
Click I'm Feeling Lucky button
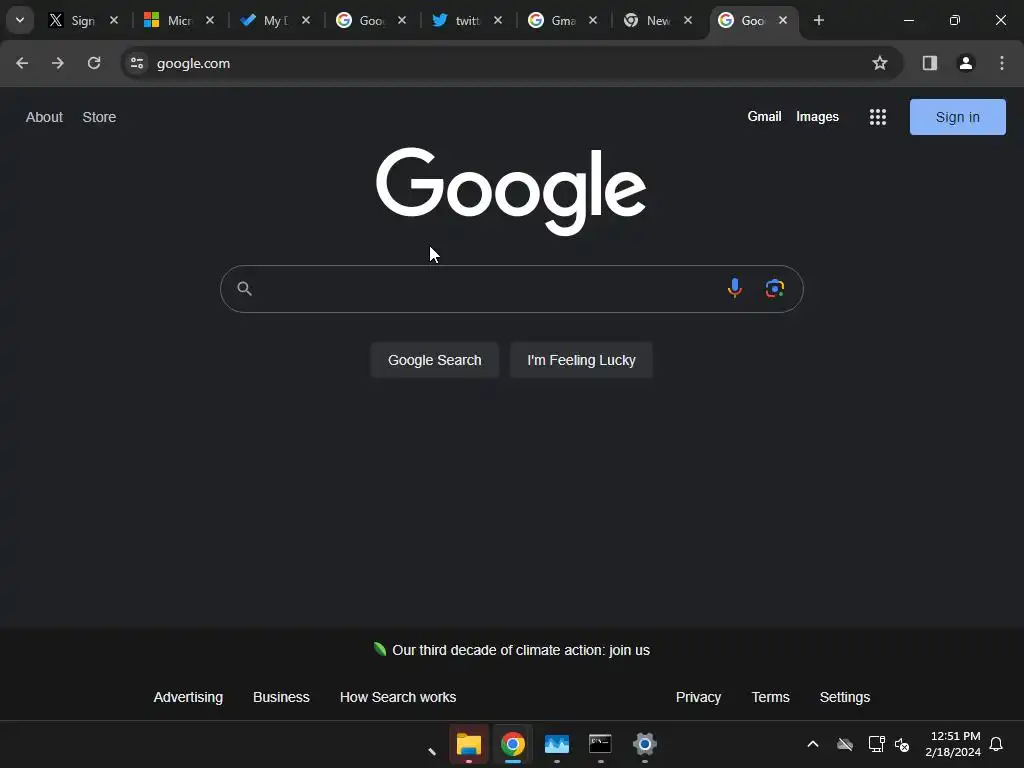click(581, 360)
